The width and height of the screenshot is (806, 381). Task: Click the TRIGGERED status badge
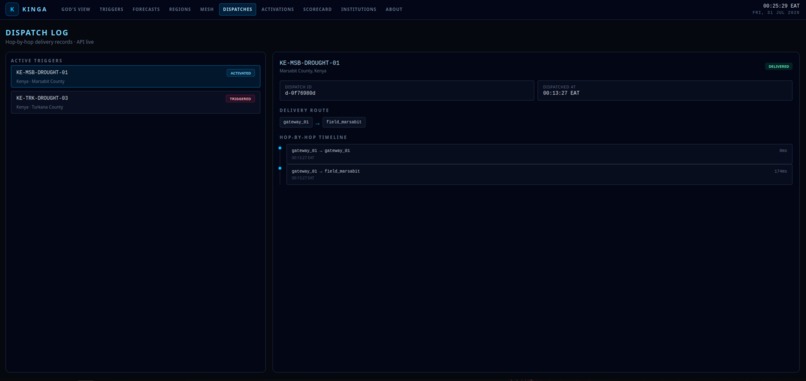tap(241, 99)
